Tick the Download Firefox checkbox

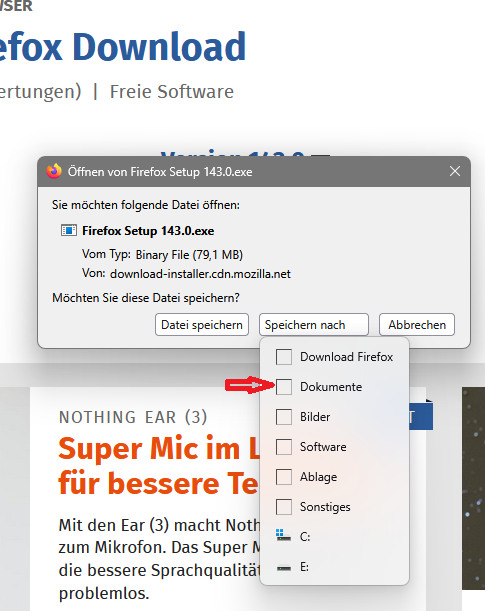click(x=284, y=357)
